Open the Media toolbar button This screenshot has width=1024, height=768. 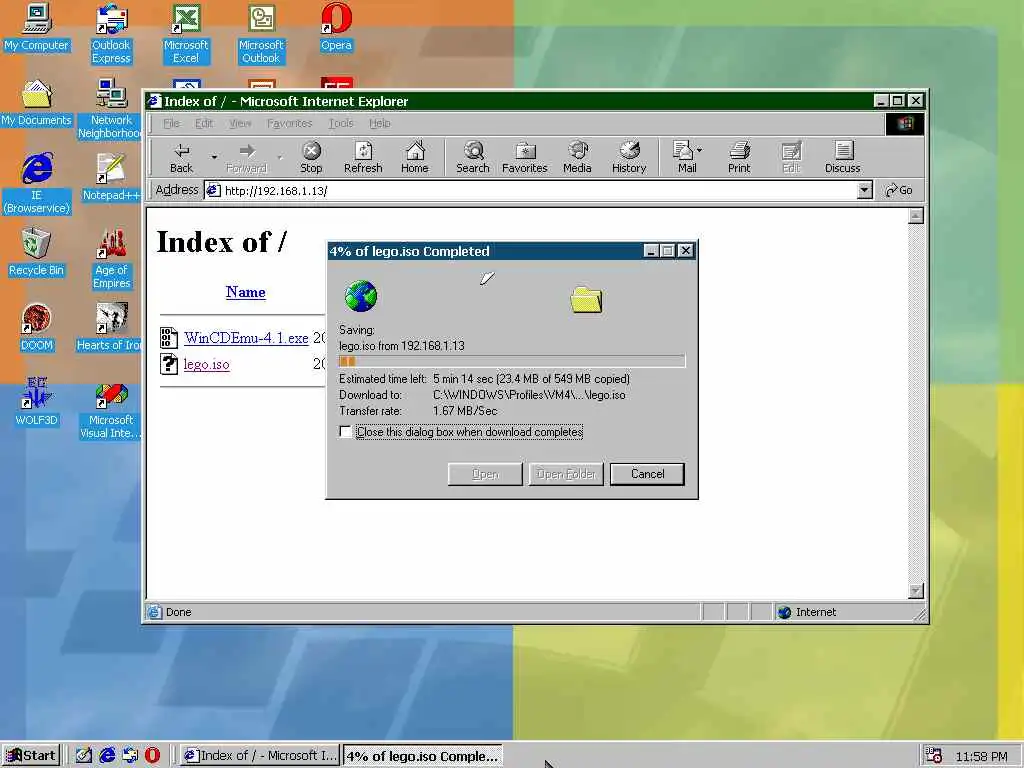coord(577,157)
